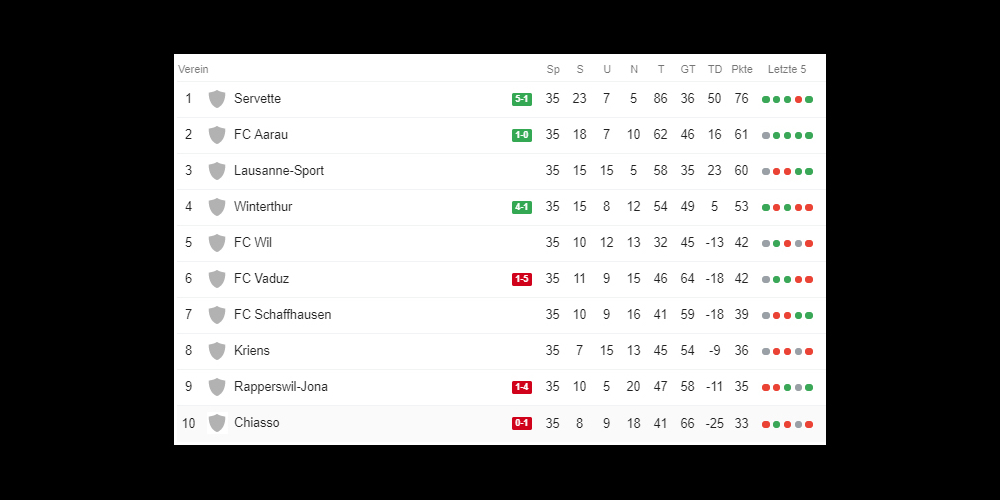Image resolution: width=1000 pixels, height=500 pixels.
Task: Click the Rapperswil-Jona crest icon
Action: (217, 387)
